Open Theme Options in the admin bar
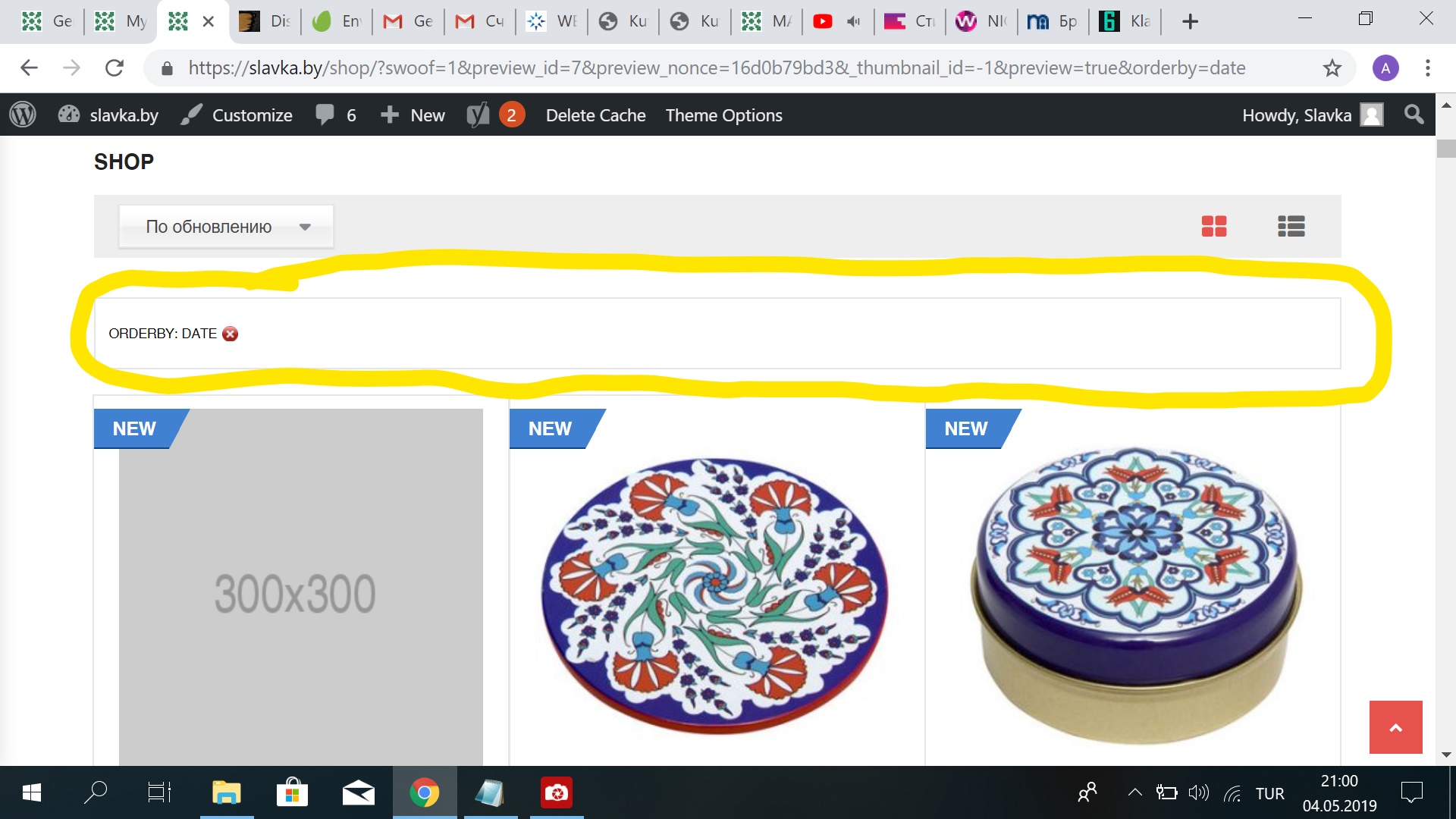This screenshot has width=1456, height=819. [724, 115]
